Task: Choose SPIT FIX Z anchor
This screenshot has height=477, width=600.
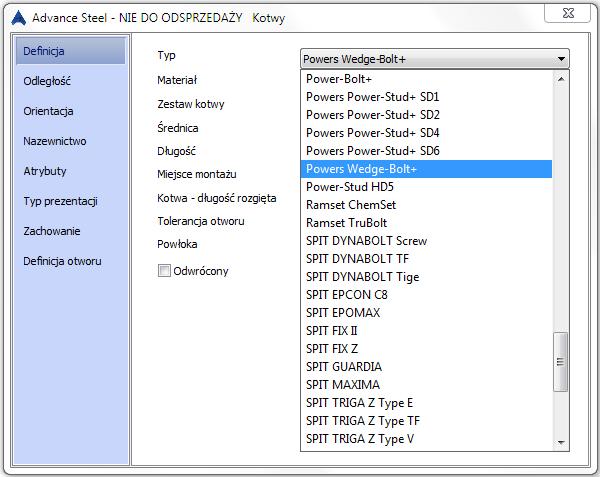Action: [426, 349]
